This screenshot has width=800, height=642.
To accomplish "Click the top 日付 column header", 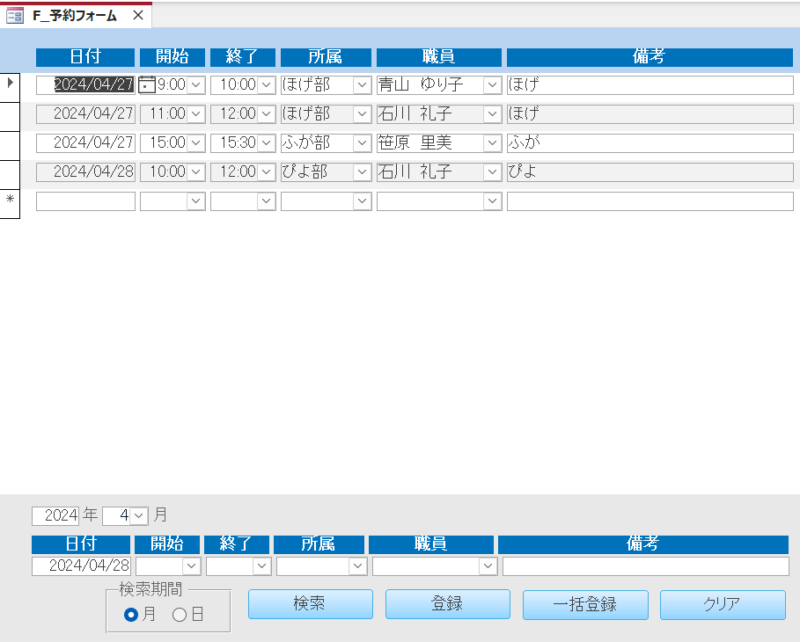I will [x=85, y=57].
